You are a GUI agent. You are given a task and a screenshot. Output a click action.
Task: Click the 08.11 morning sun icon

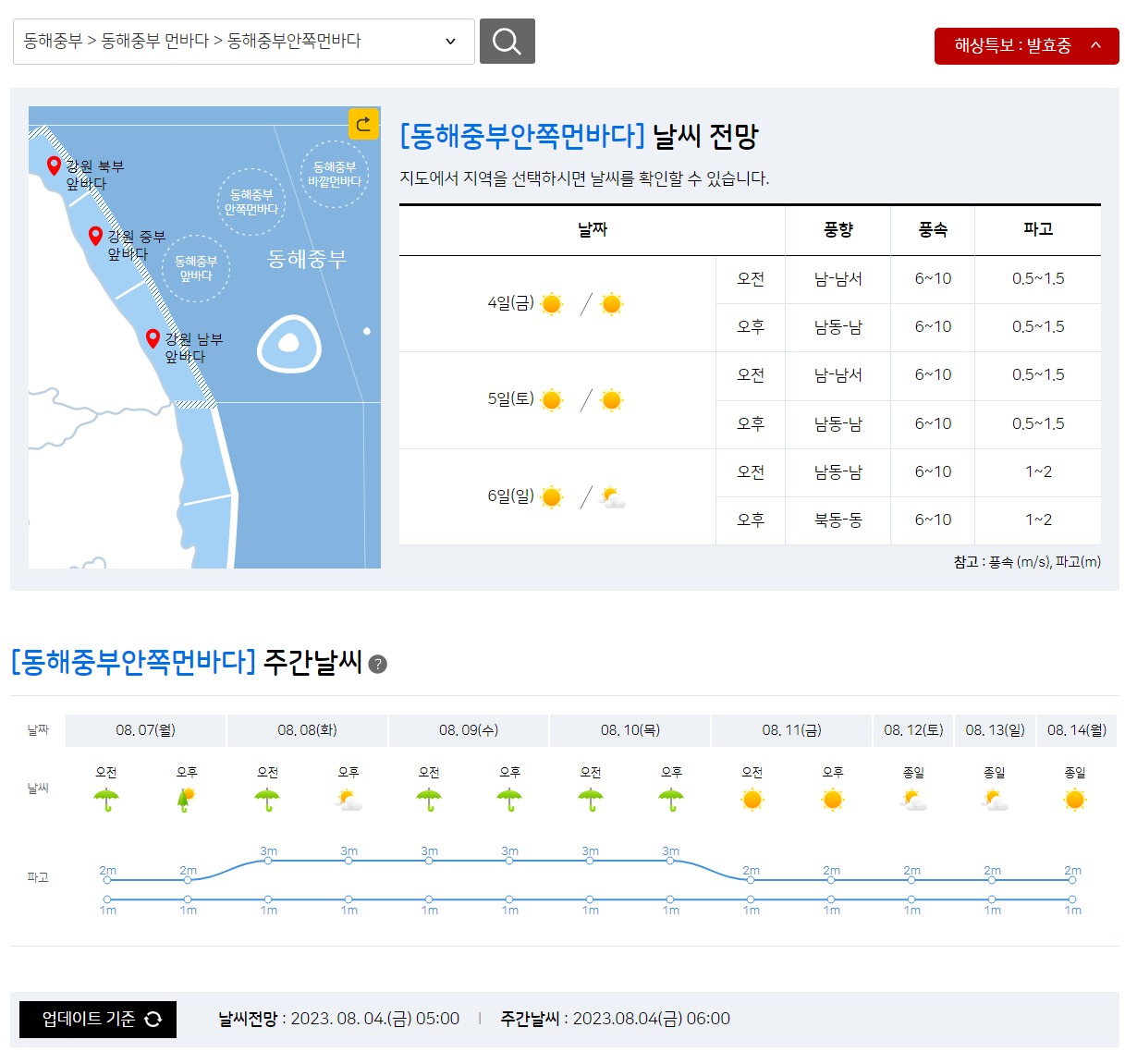[x=752, y=800]
